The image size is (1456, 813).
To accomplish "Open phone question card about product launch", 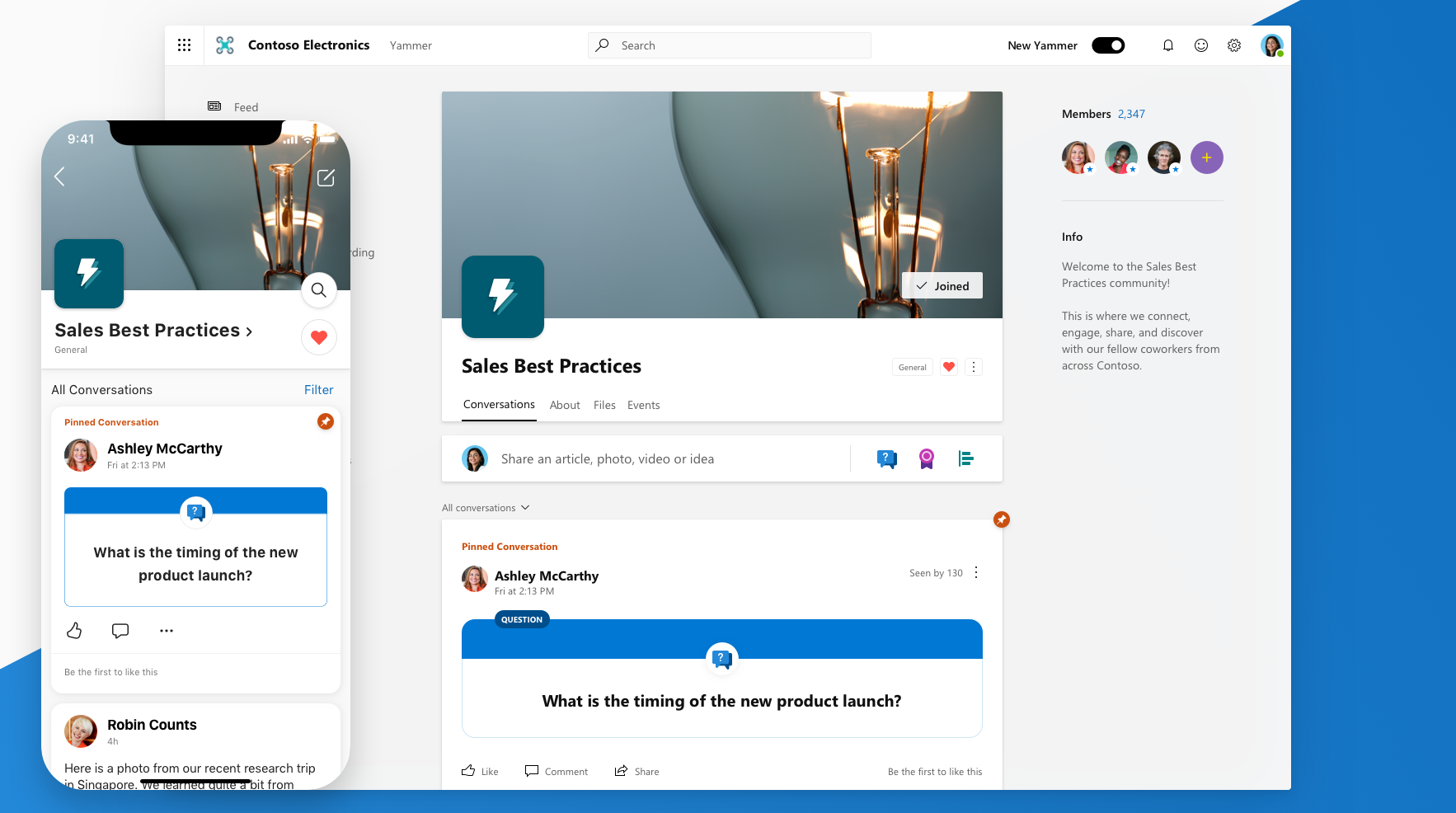I will point(195,547).
